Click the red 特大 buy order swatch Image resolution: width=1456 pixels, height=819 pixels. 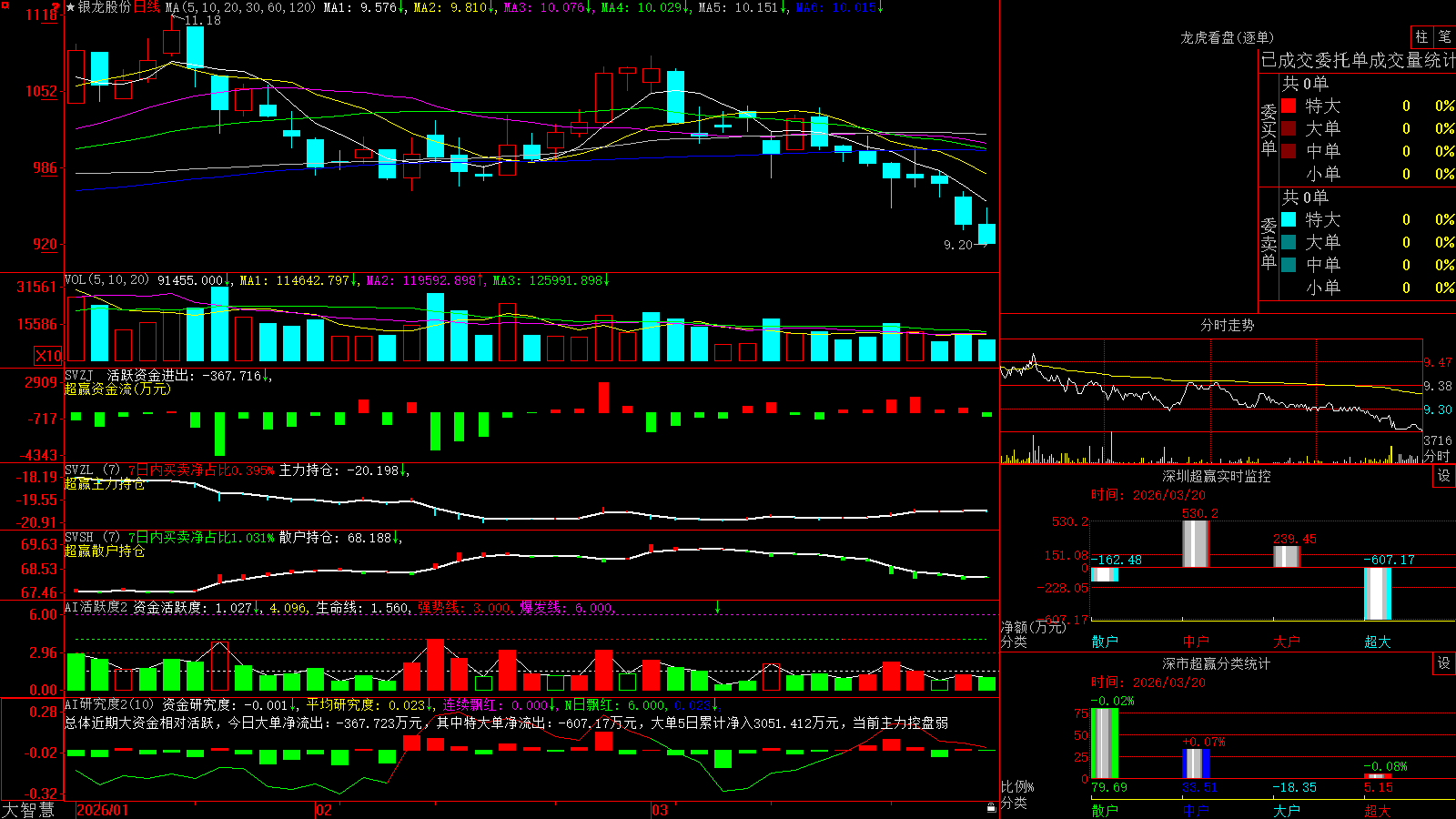1289,106
